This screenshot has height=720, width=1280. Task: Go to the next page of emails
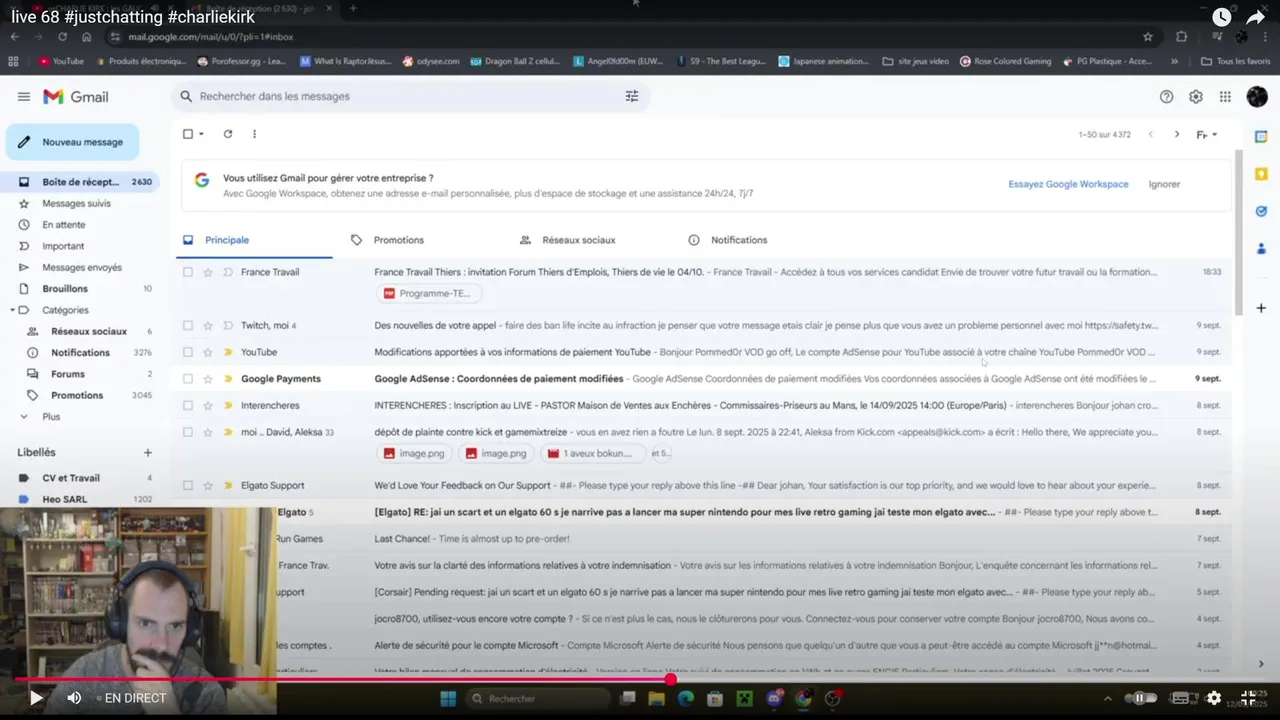(1177, 134)
